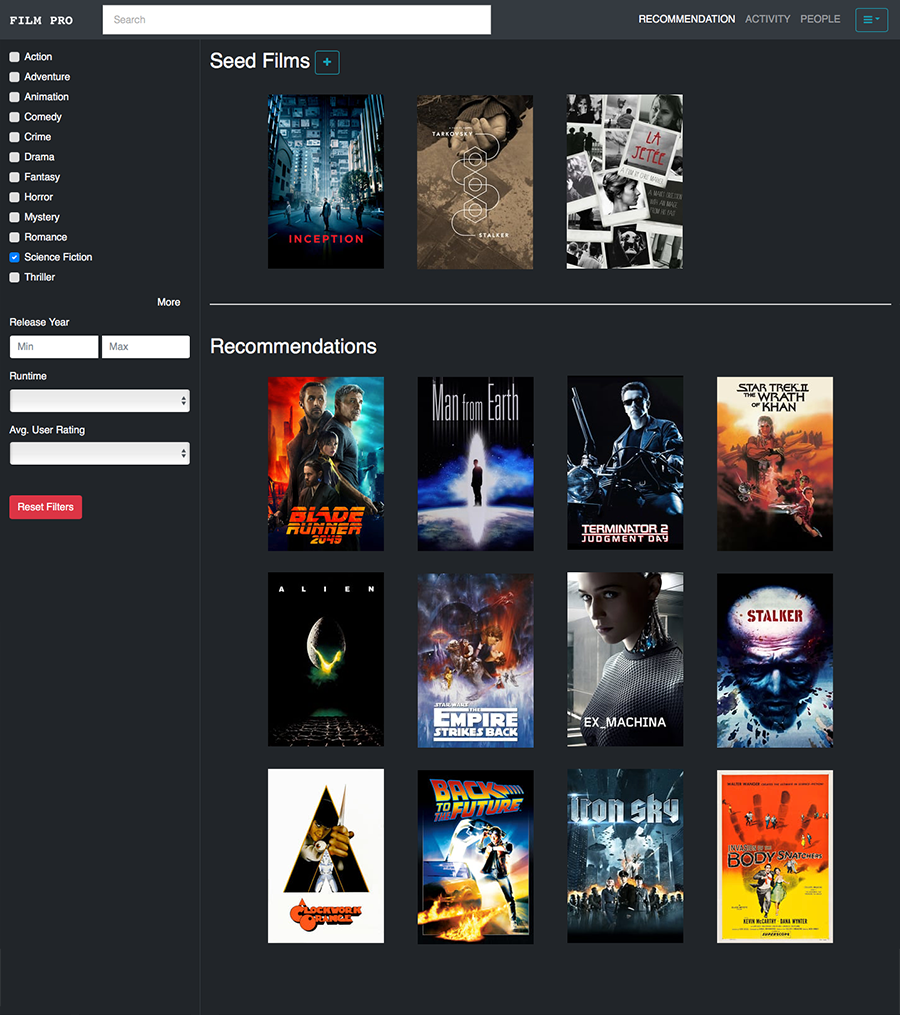Click the Release Year Min field

click(54, 346)
